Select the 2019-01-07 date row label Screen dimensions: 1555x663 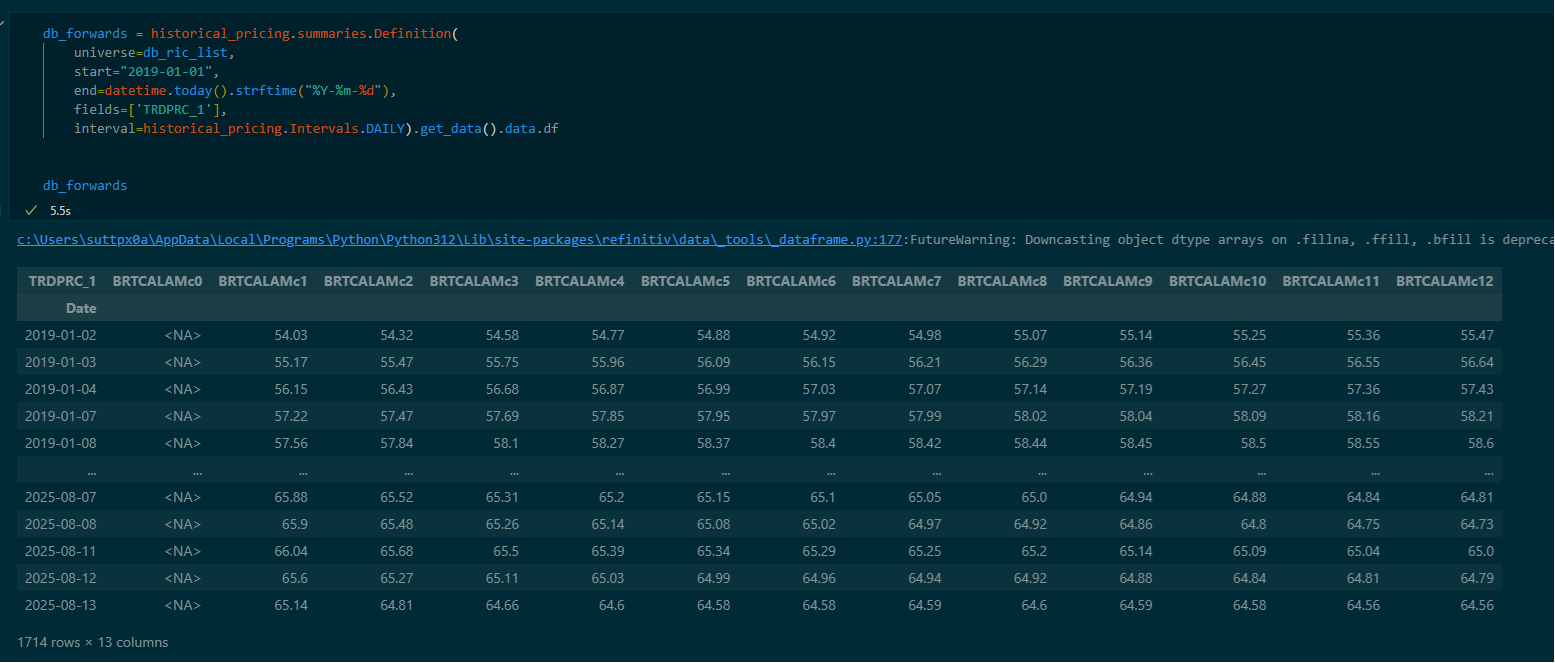(x=61, y=416)
